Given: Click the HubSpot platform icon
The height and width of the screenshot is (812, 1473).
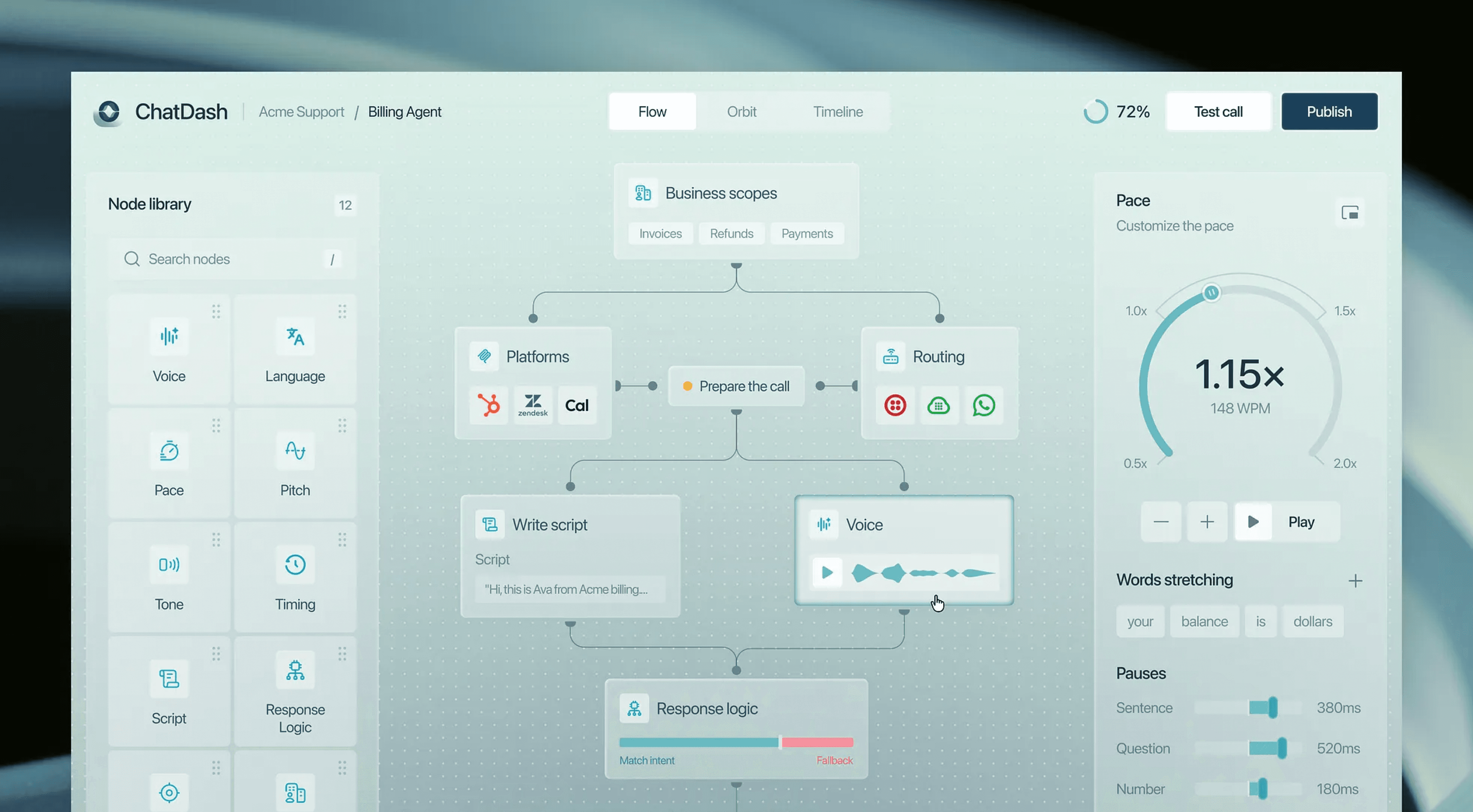Looking at the screenshot, I should point(489,405).
